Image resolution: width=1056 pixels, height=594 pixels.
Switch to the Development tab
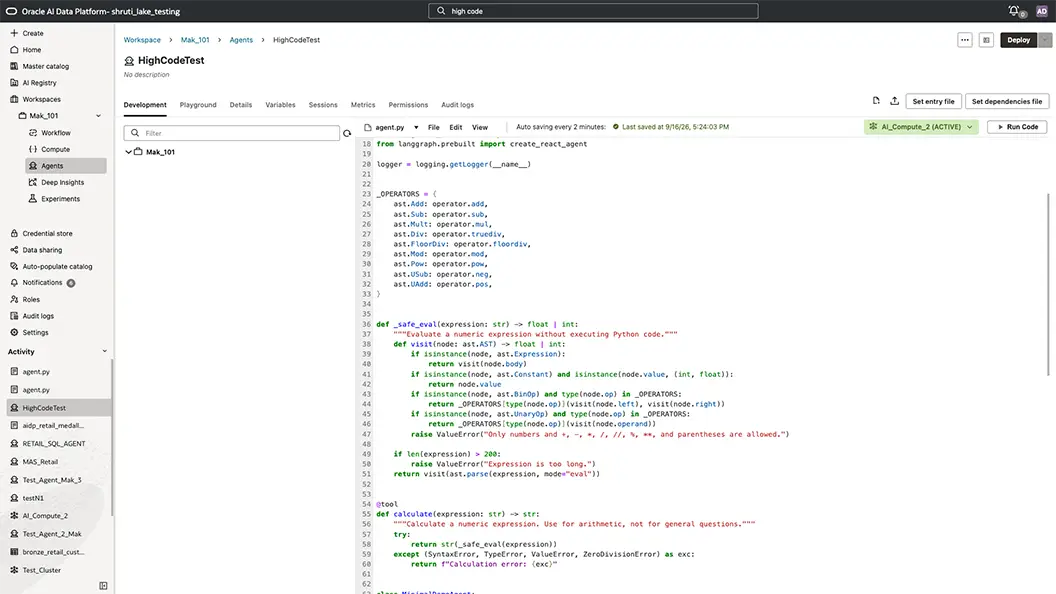[145, 105]
